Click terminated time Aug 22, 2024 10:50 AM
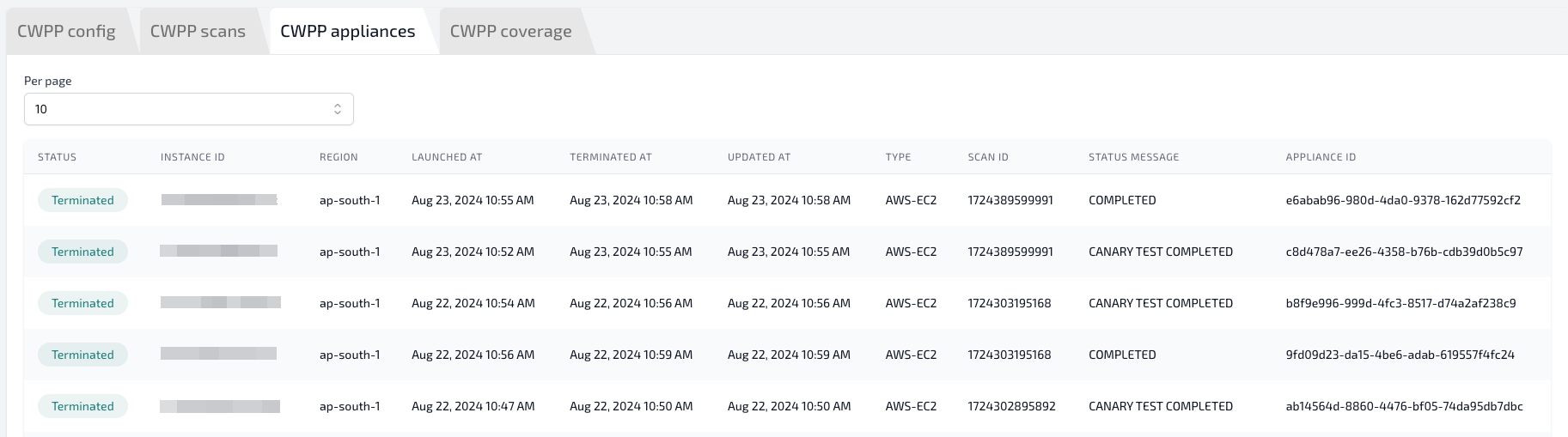The image size is (1568, 437). pos(631,406)
